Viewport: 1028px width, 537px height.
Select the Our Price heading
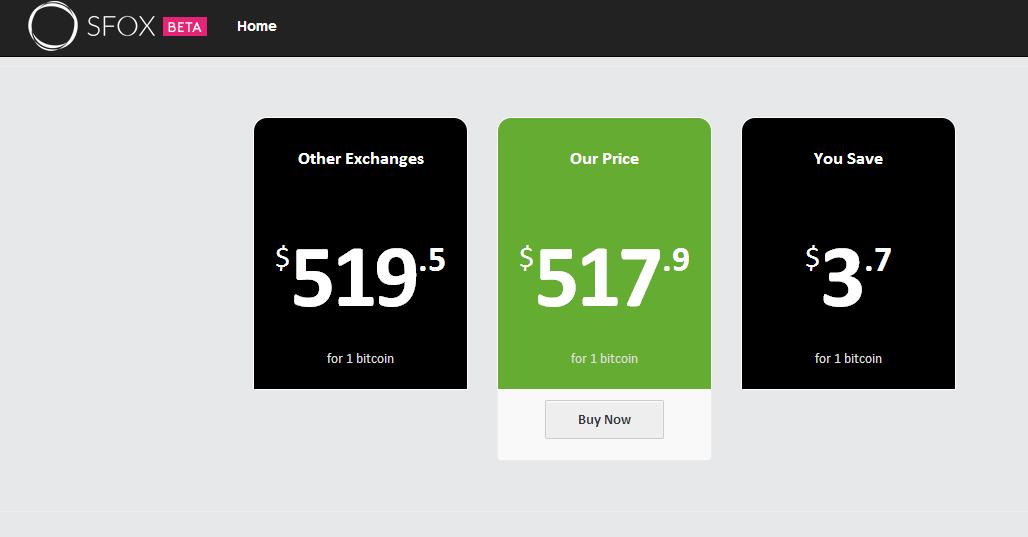[x=604, y=158]
